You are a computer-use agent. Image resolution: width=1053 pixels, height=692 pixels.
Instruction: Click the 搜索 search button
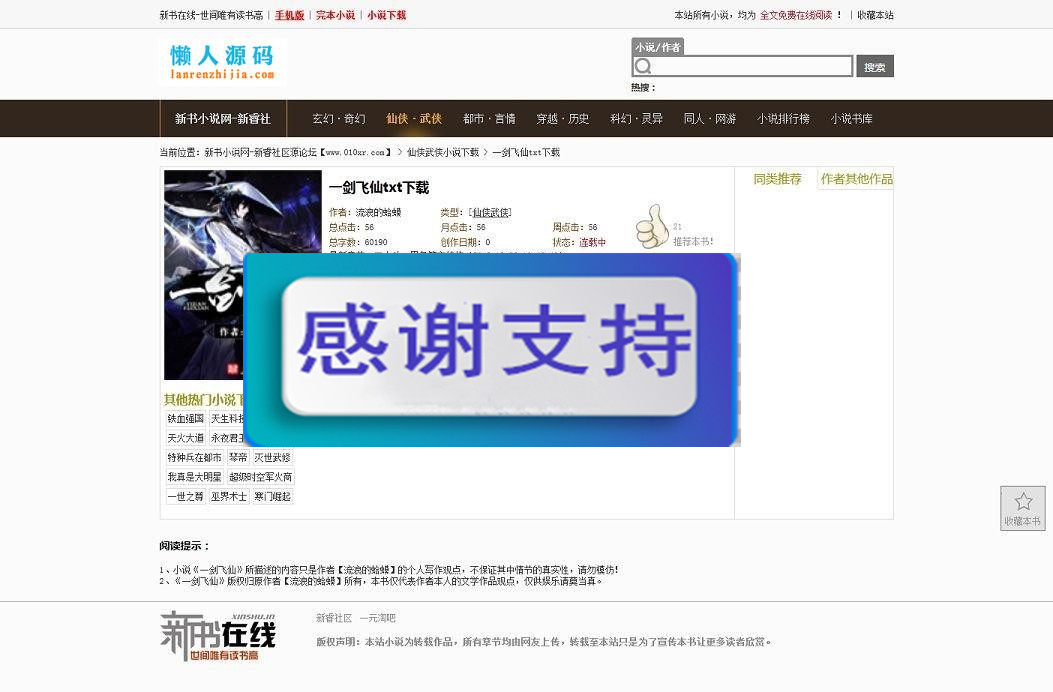(x=874, y=67)
